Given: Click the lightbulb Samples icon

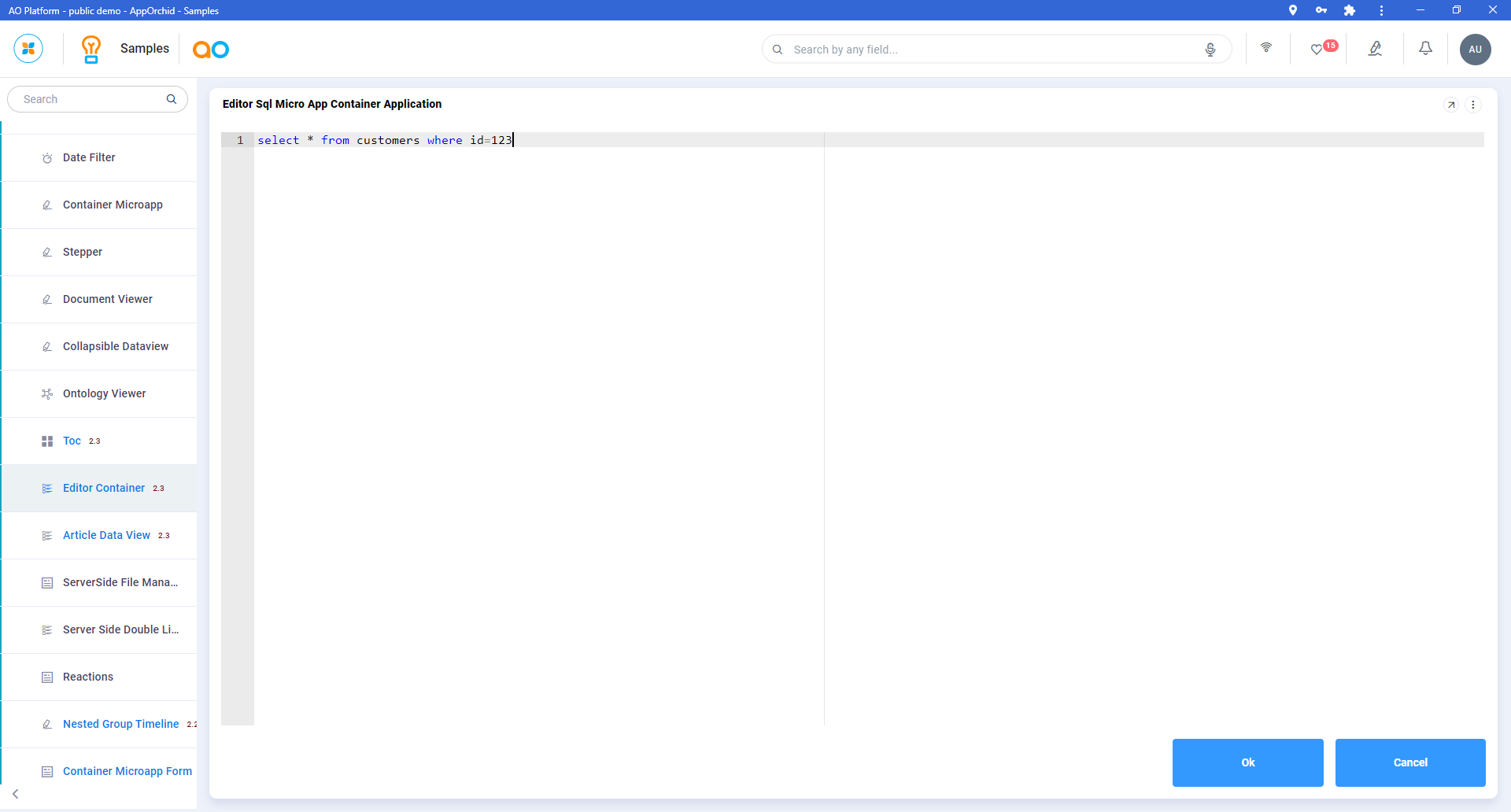Looking at the screenshot, I should pos(91,49).
